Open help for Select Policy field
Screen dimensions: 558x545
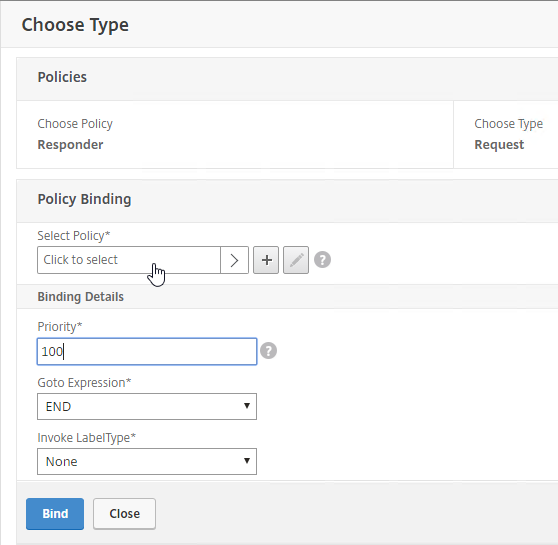[x=322, y=260]
